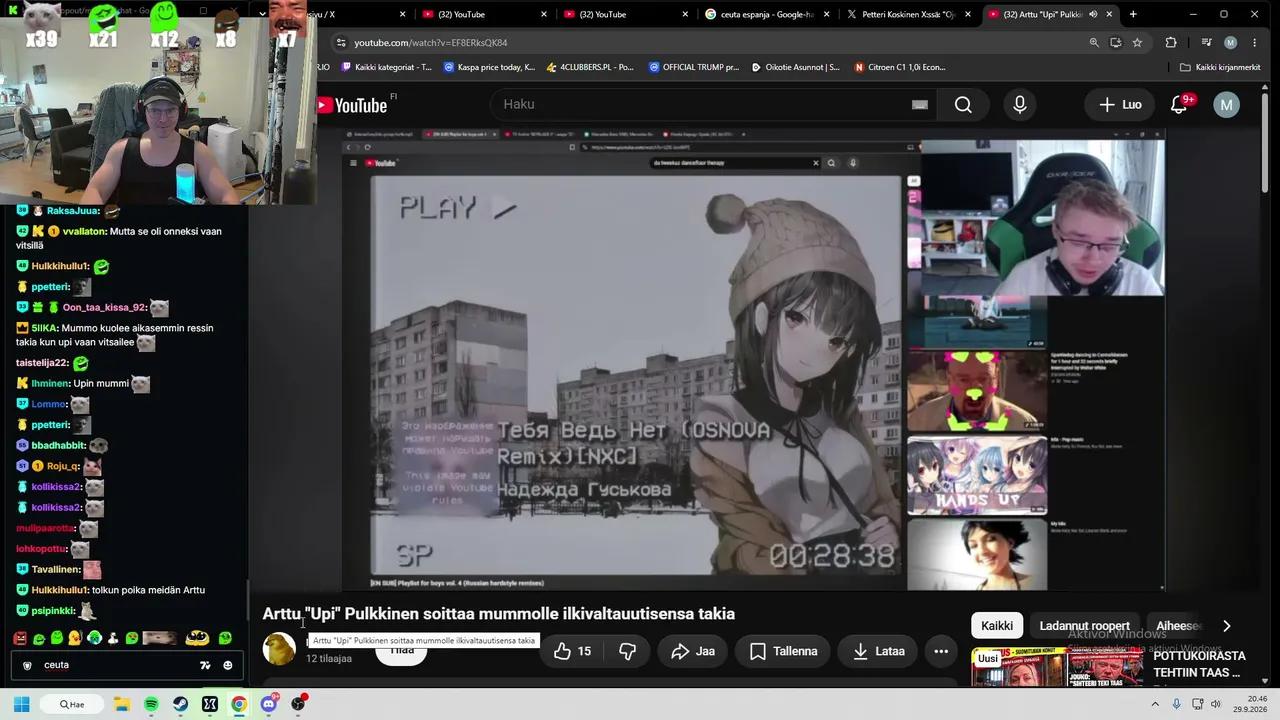The width and height of the screenshot is (1280, 720).
Task: Start voice search with the microphone icon
Action: (x=1020, y=105)
